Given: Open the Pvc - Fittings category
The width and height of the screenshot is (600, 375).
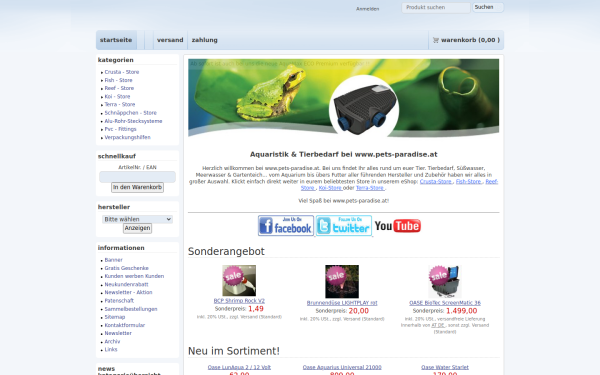Looking at the screenshot, I should pos(120,129).
